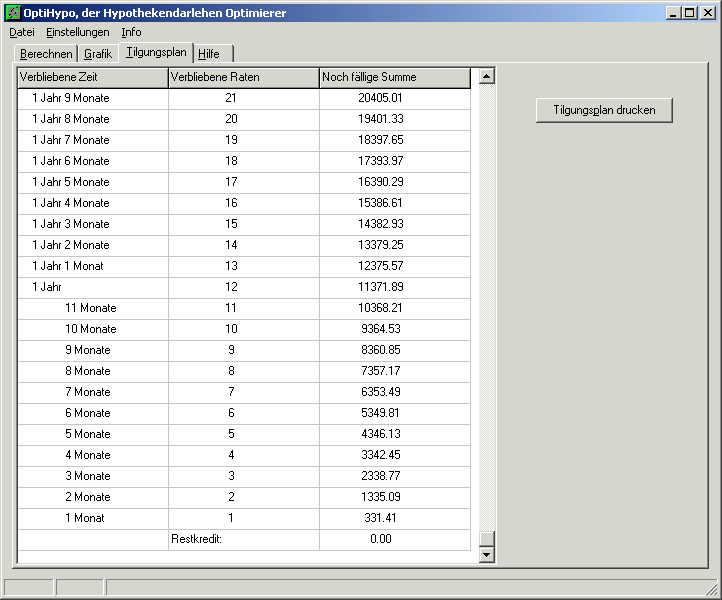Select the 1 Jahr 9 Monate row
The image size is (722, 600).
pos(93,98)
